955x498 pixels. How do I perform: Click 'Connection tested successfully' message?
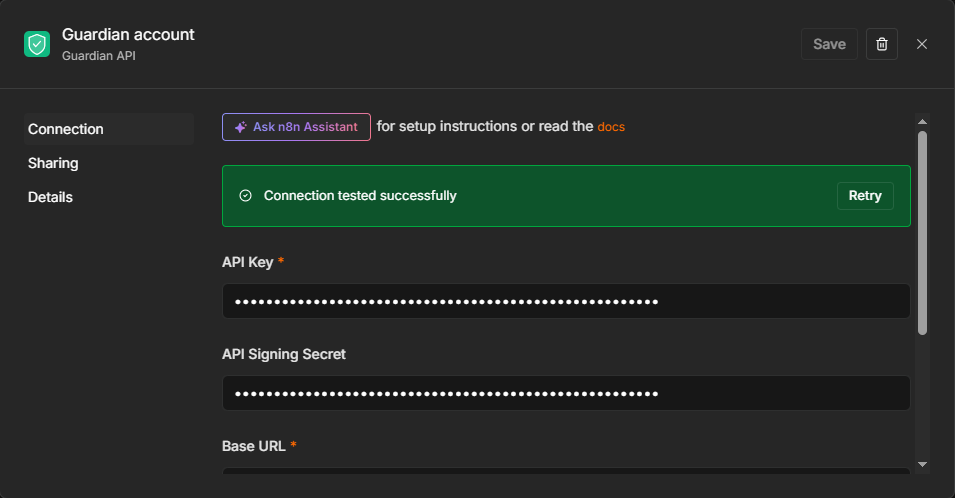point(360,195)
